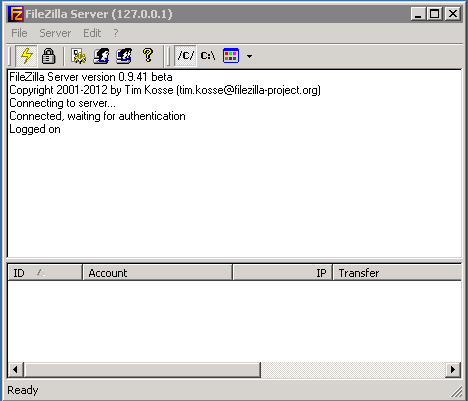
Task: Sort connections by IP column header
Action: pos(282,273)
